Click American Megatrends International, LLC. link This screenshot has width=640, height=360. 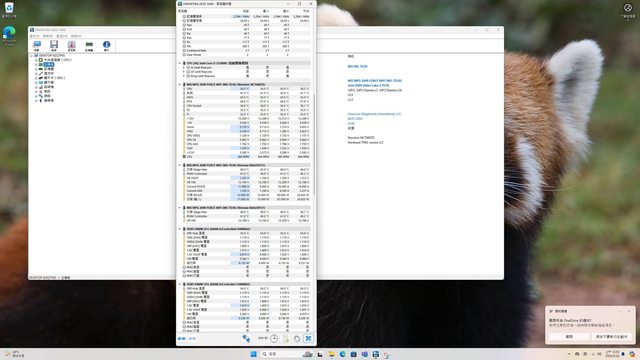click(375, 114)
